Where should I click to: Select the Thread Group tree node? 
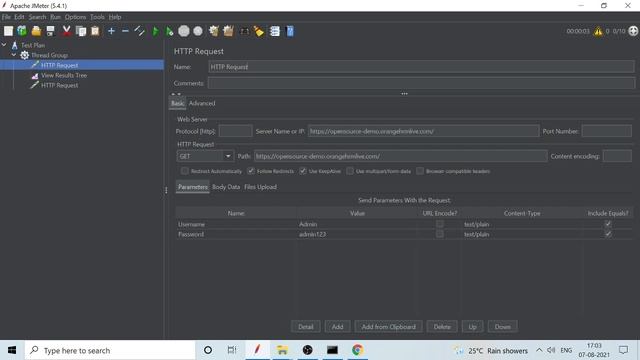(x=49, y=55)
